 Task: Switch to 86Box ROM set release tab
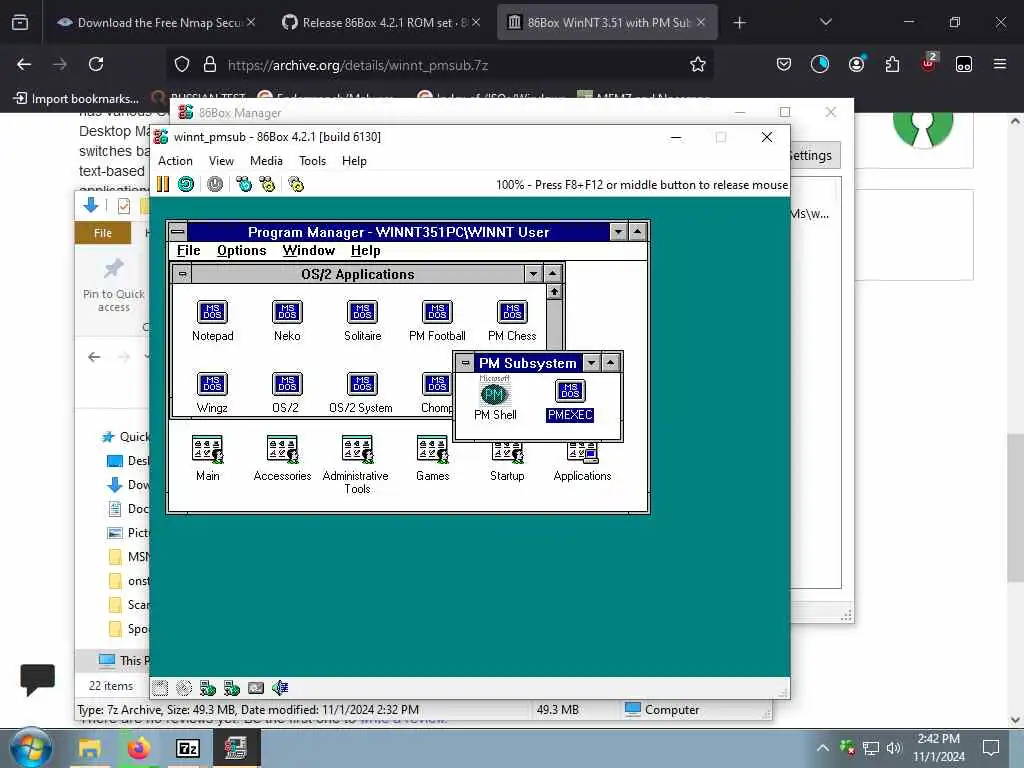381,23
